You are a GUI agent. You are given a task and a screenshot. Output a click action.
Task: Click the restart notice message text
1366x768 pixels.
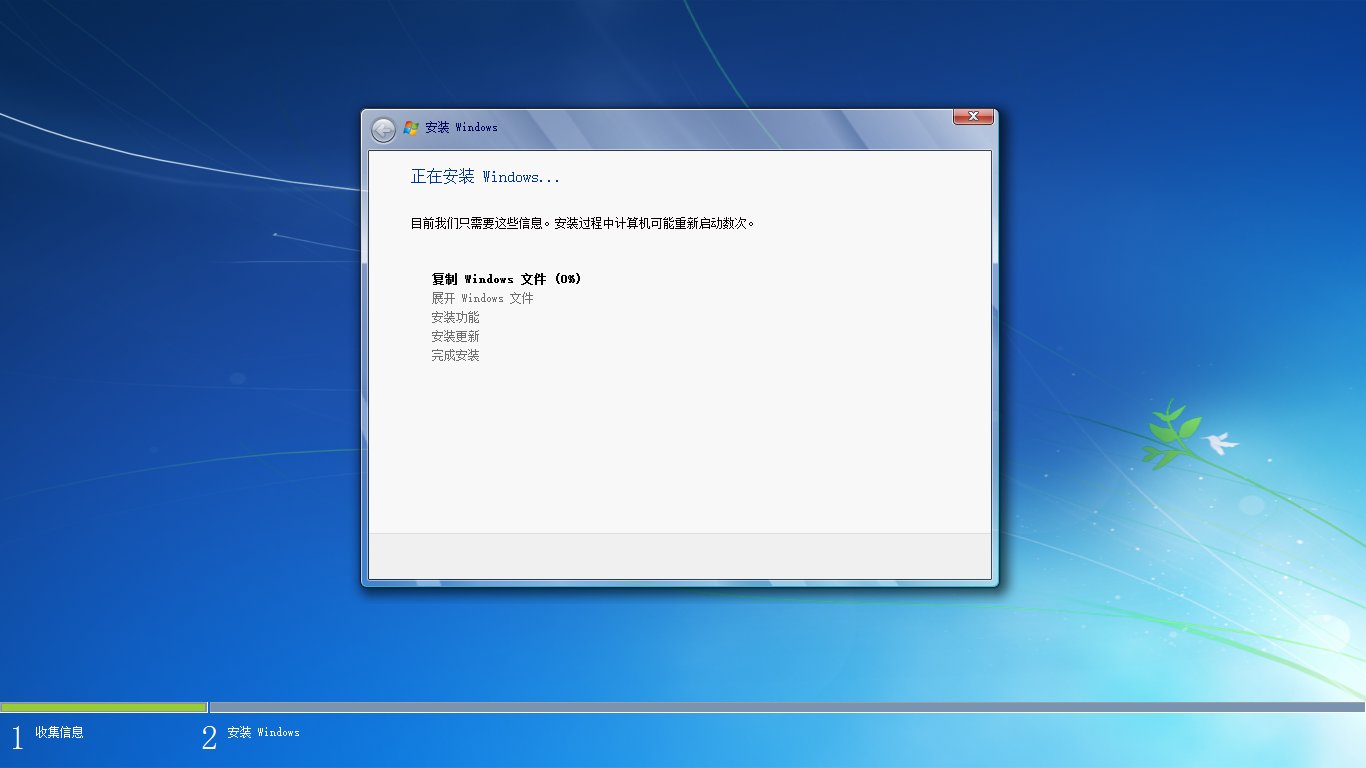click(x=585, y=222)
